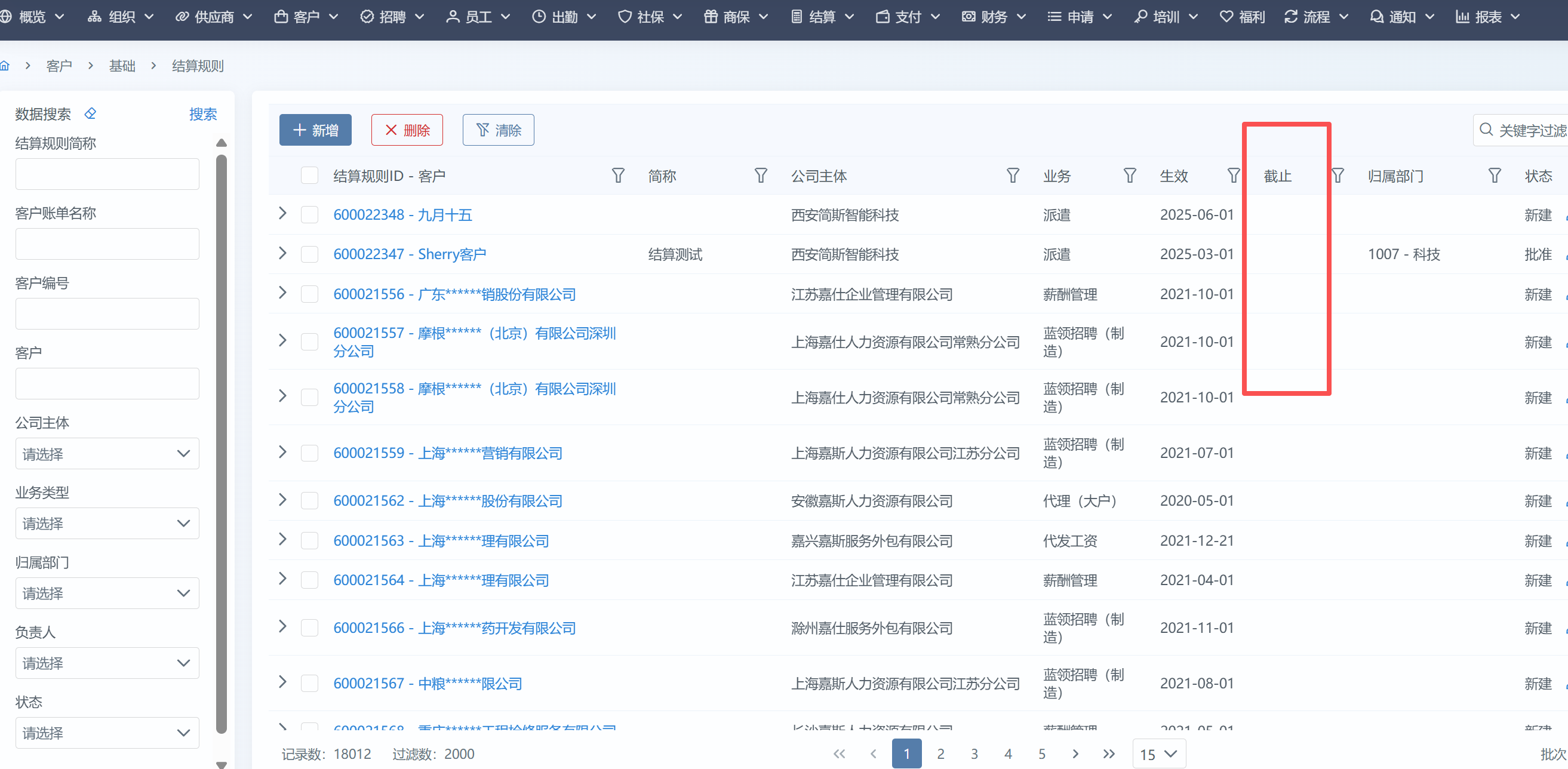This screenshot has height=769, width=1568.
Task: Click the filter icon in 归属部门 column header
Action: pyautogui.click(x=1494, y=176)
